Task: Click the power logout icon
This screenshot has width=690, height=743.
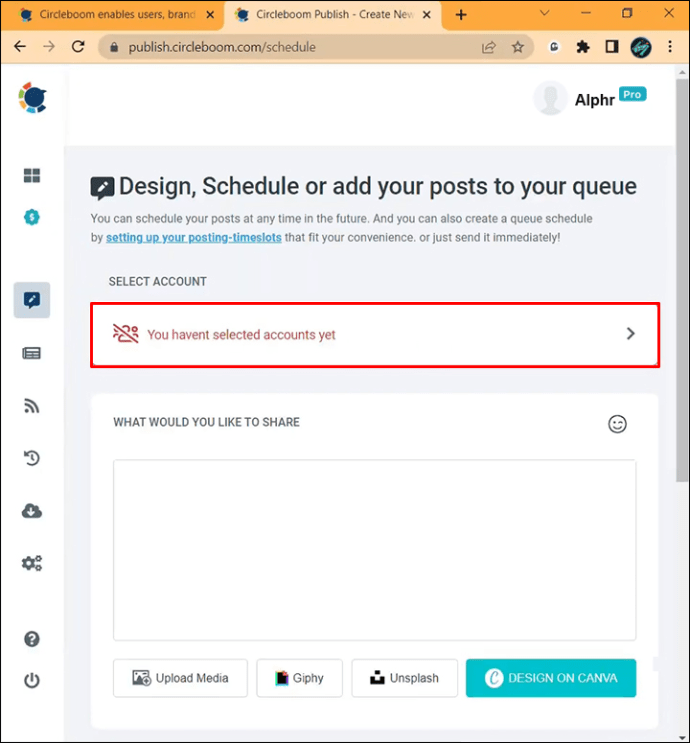Action: click(x=32, y=681)
